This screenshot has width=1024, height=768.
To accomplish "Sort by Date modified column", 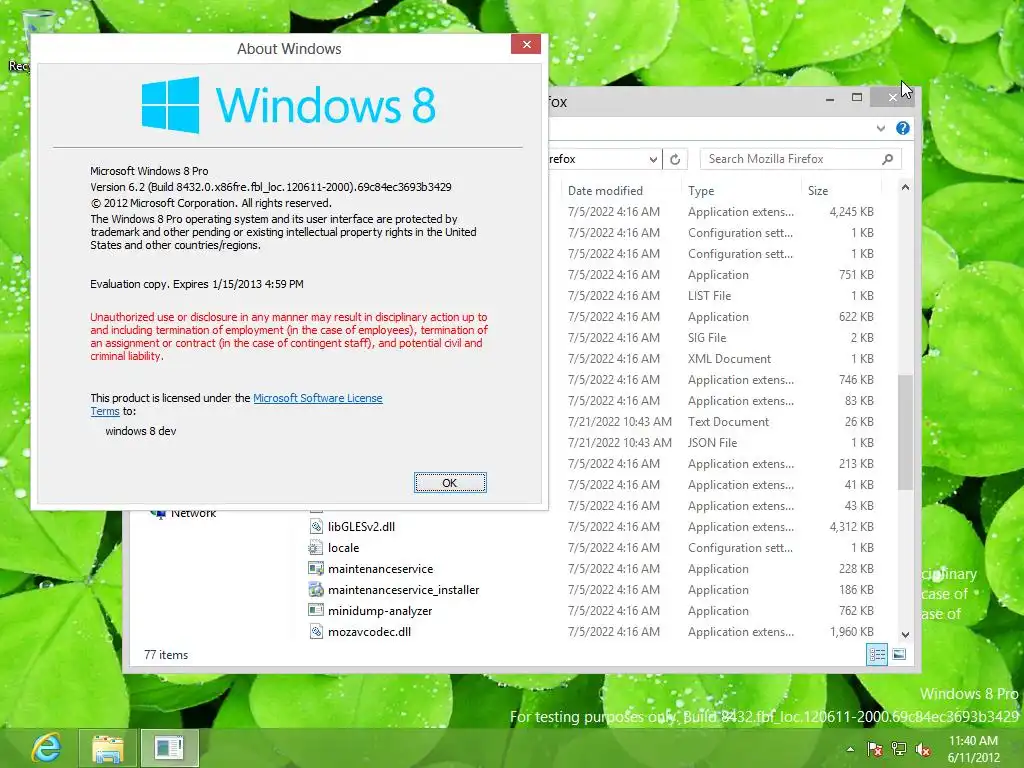I will coord(605,191).
